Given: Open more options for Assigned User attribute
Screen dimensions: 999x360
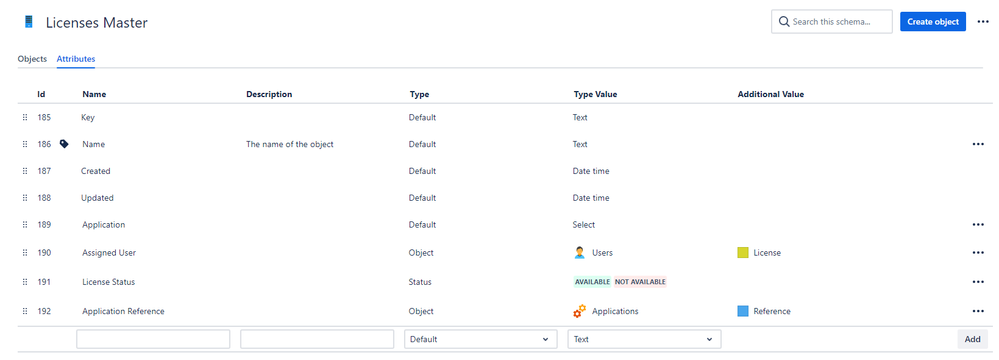Looking at the screenshot, I should coord(979,252).
